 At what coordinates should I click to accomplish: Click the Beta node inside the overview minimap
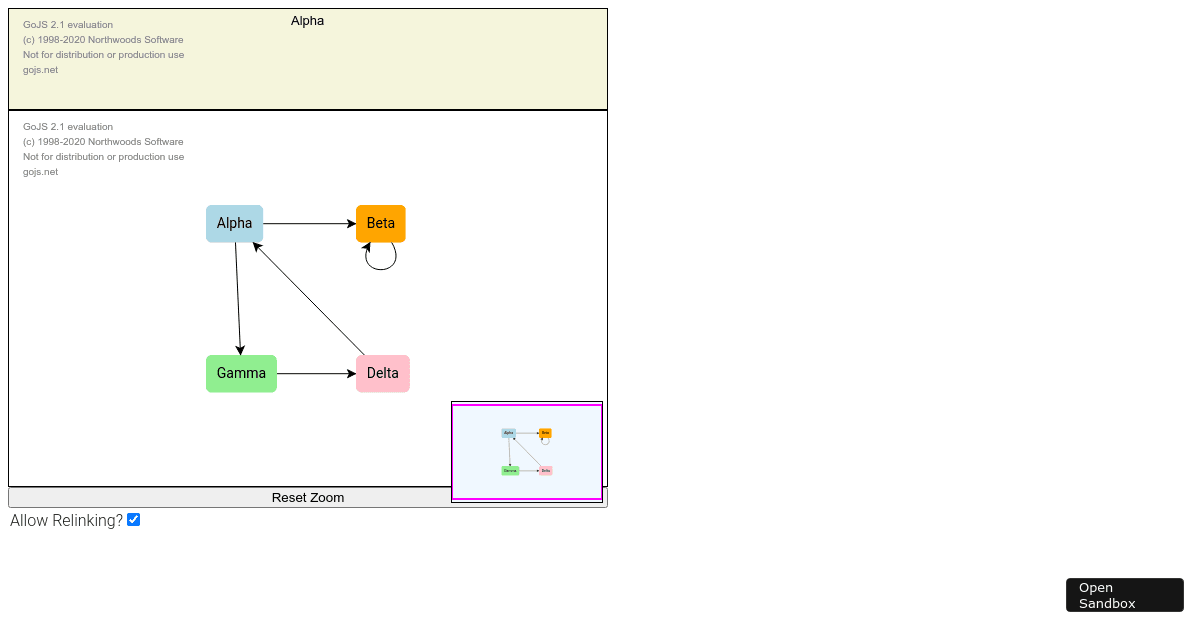[544, 432]
